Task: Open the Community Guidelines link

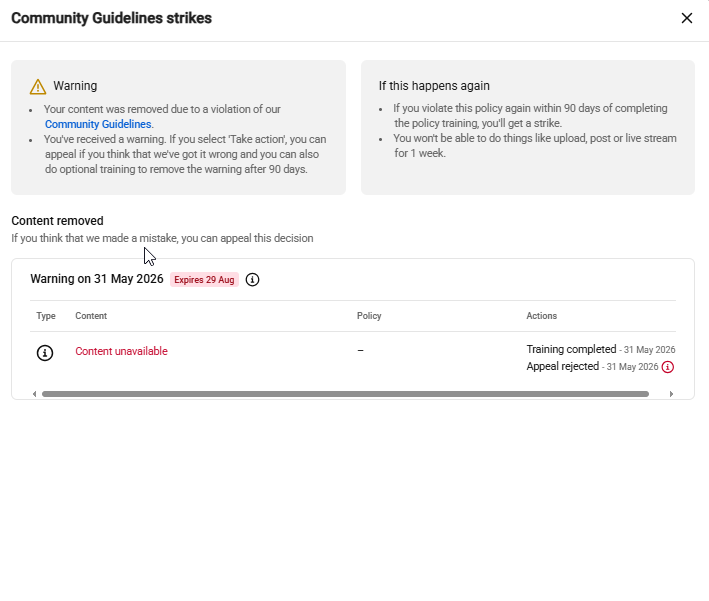Action: coord(98,124)
